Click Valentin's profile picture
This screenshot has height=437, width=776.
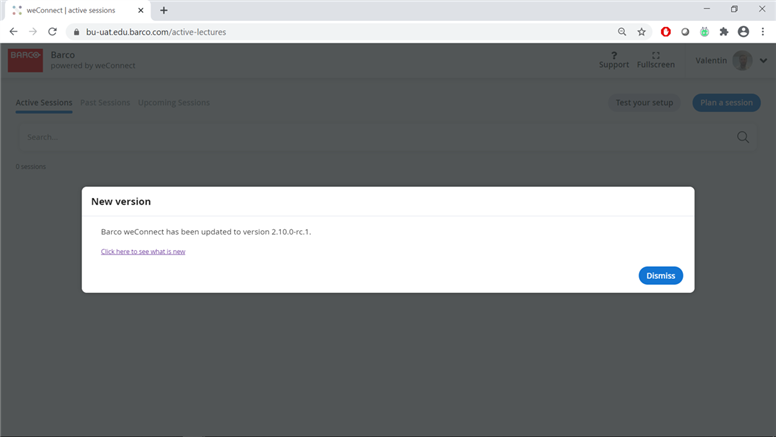[742, 60]
